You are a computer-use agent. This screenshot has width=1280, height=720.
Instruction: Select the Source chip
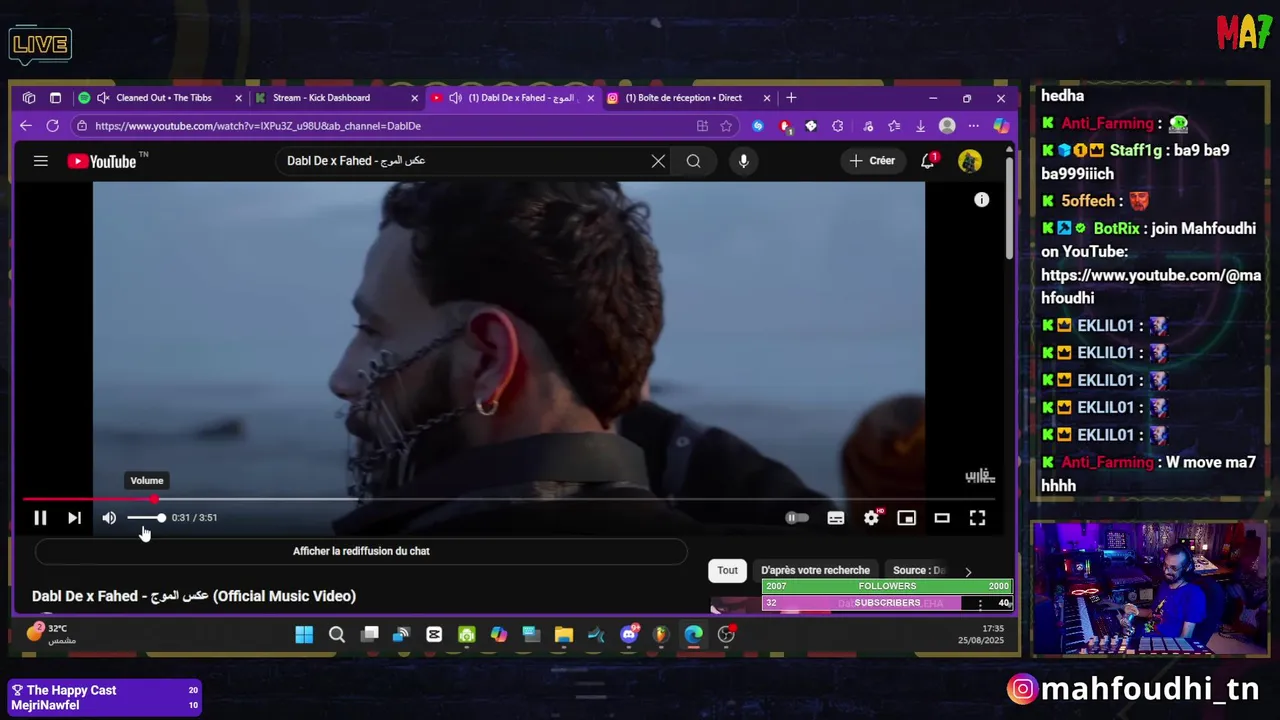(918, 571)
